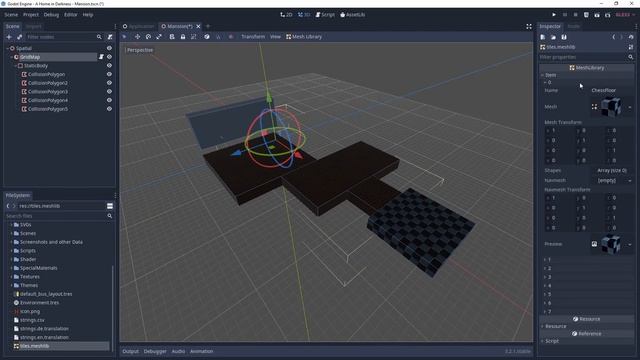Open the Debug menu
The image size is (640, 360).
(51, 15)
